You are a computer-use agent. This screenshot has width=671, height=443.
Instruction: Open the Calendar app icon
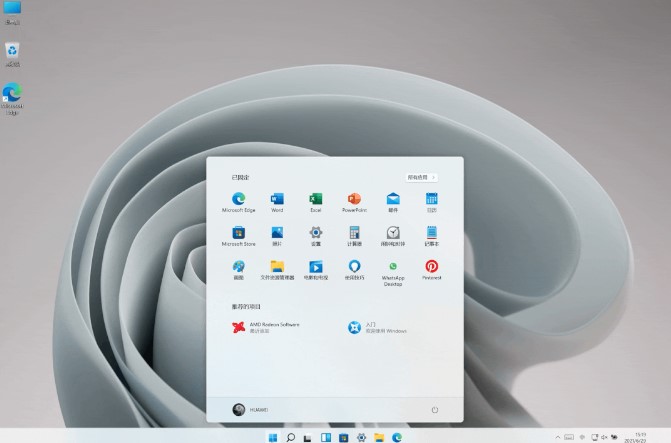tap(432, 200)
